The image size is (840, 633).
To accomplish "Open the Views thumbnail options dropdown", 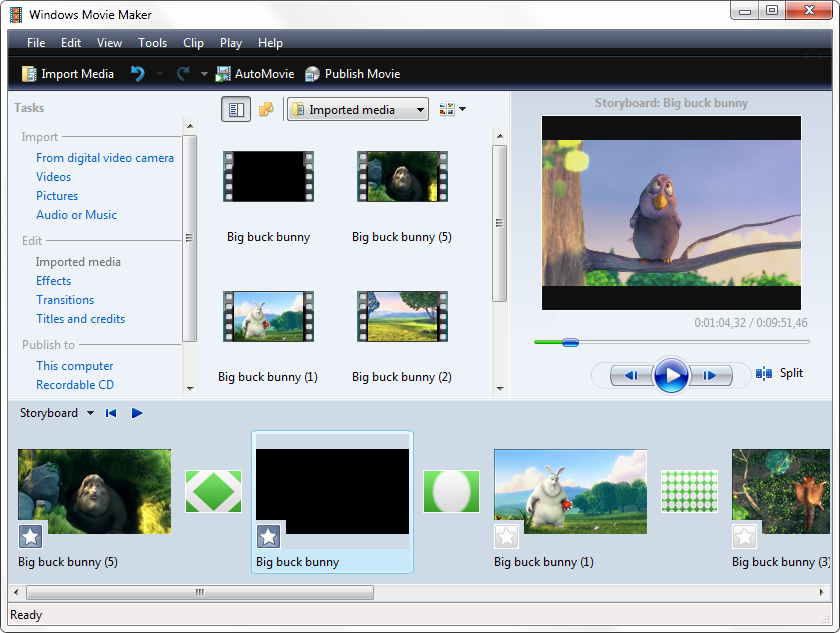I will [x=452, y=109].
